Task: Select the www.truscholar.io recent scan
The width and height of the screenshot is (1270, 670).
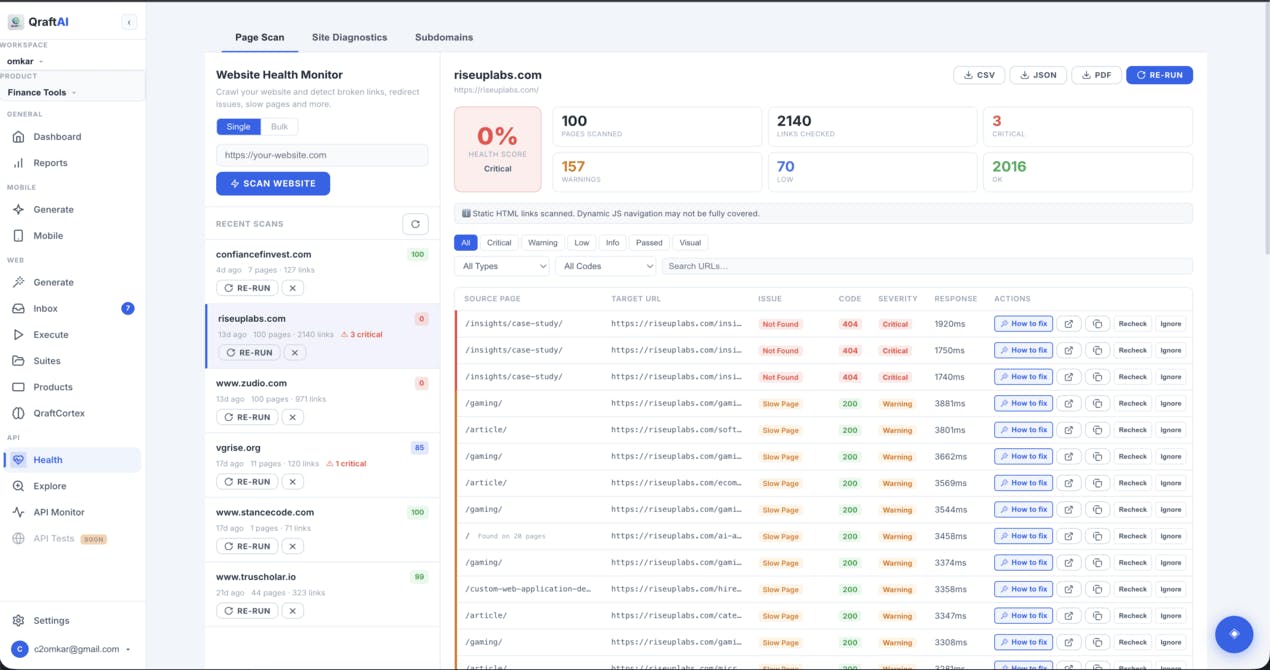Action: [x=322, y=594]
